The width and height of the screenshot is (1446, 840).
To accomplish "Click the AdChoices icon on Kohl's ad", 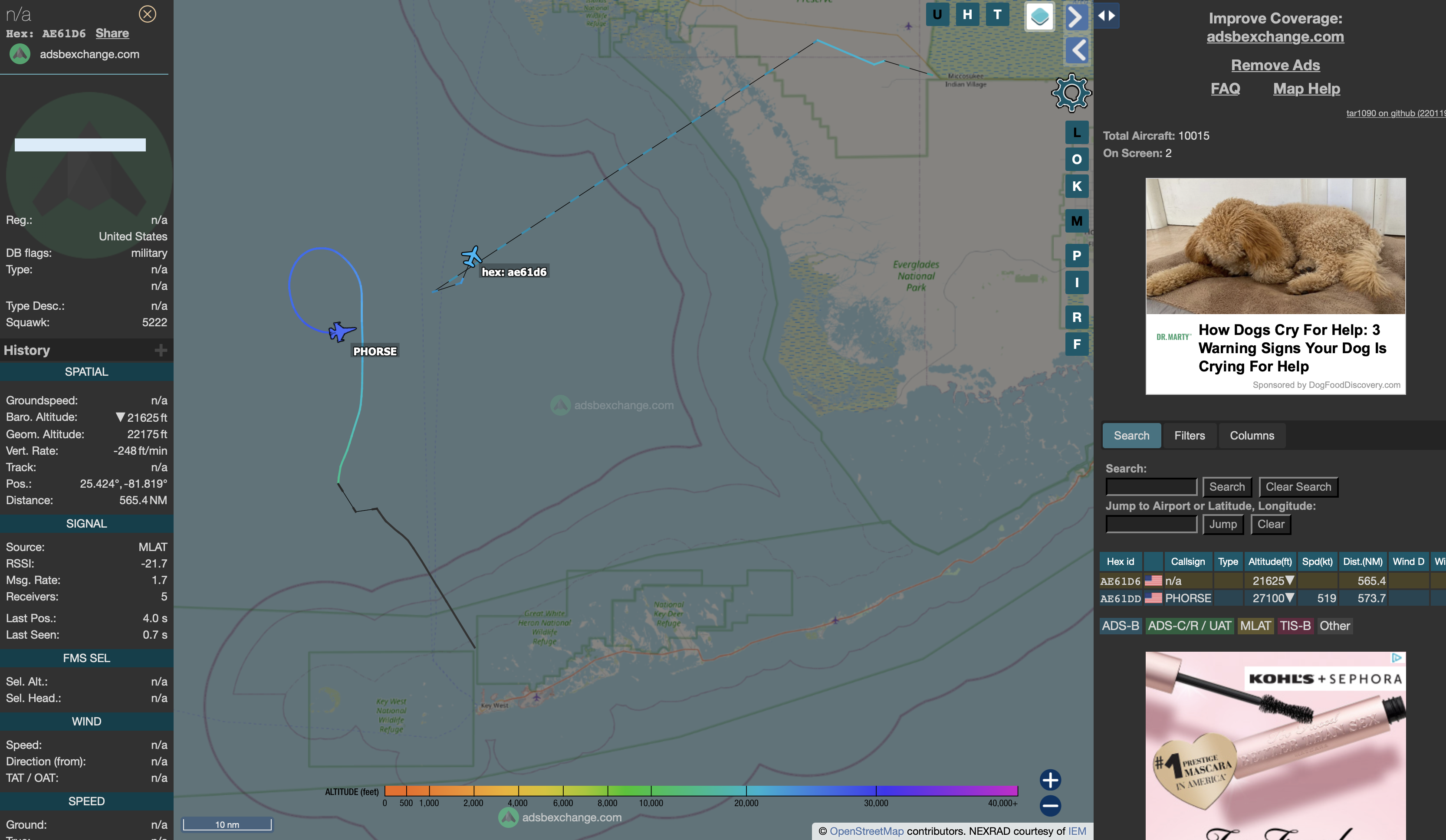I will click(1397, 657).
